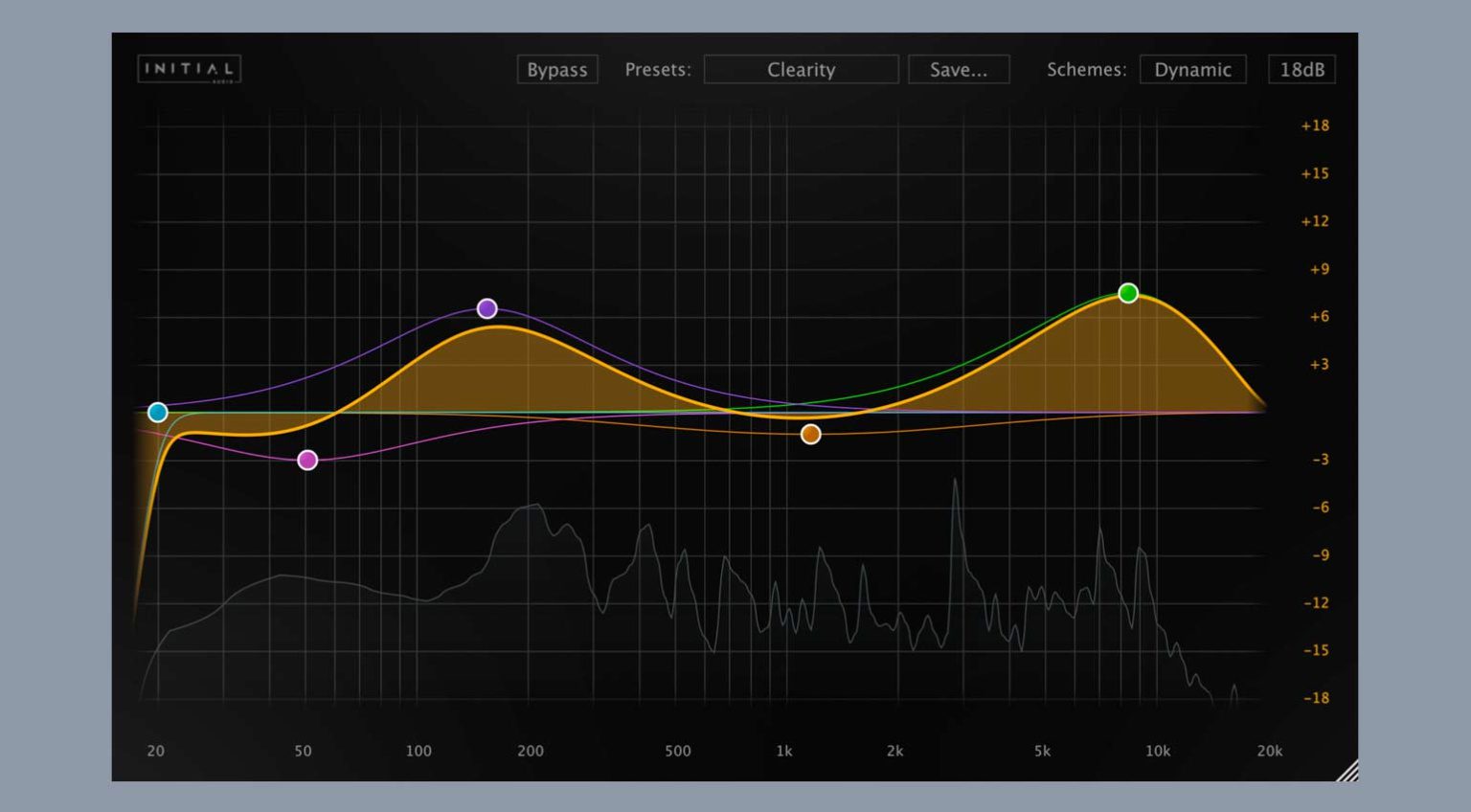The image size is (1471, 812).
Task: Click the Schemes menu label
Action: (x=1087, y=69)
